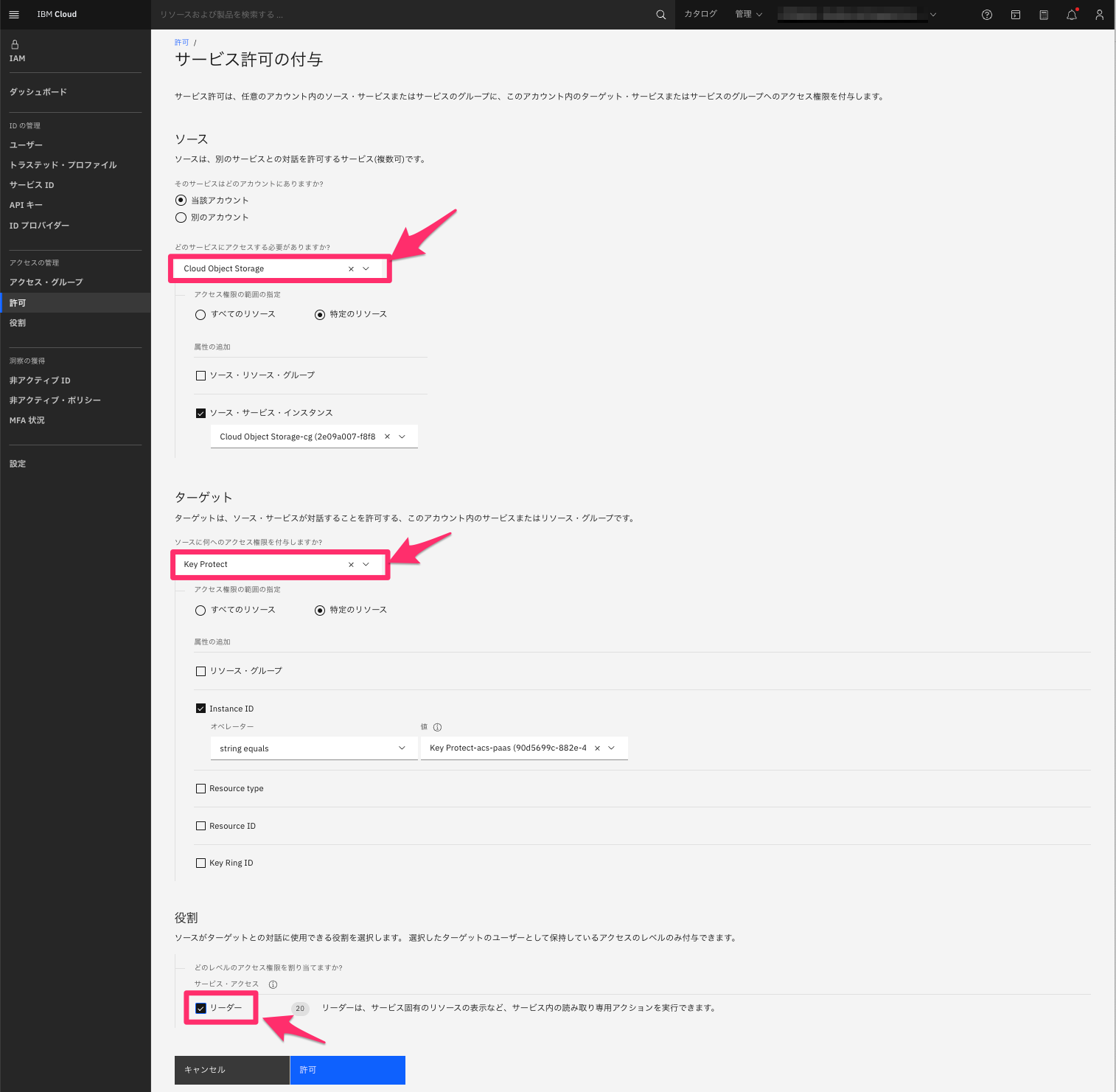Expand the Key Protect-acs-paas value dropdown
This screenshot has height=1092, width=1116.
pyautogui.click(x=612, y=748)
